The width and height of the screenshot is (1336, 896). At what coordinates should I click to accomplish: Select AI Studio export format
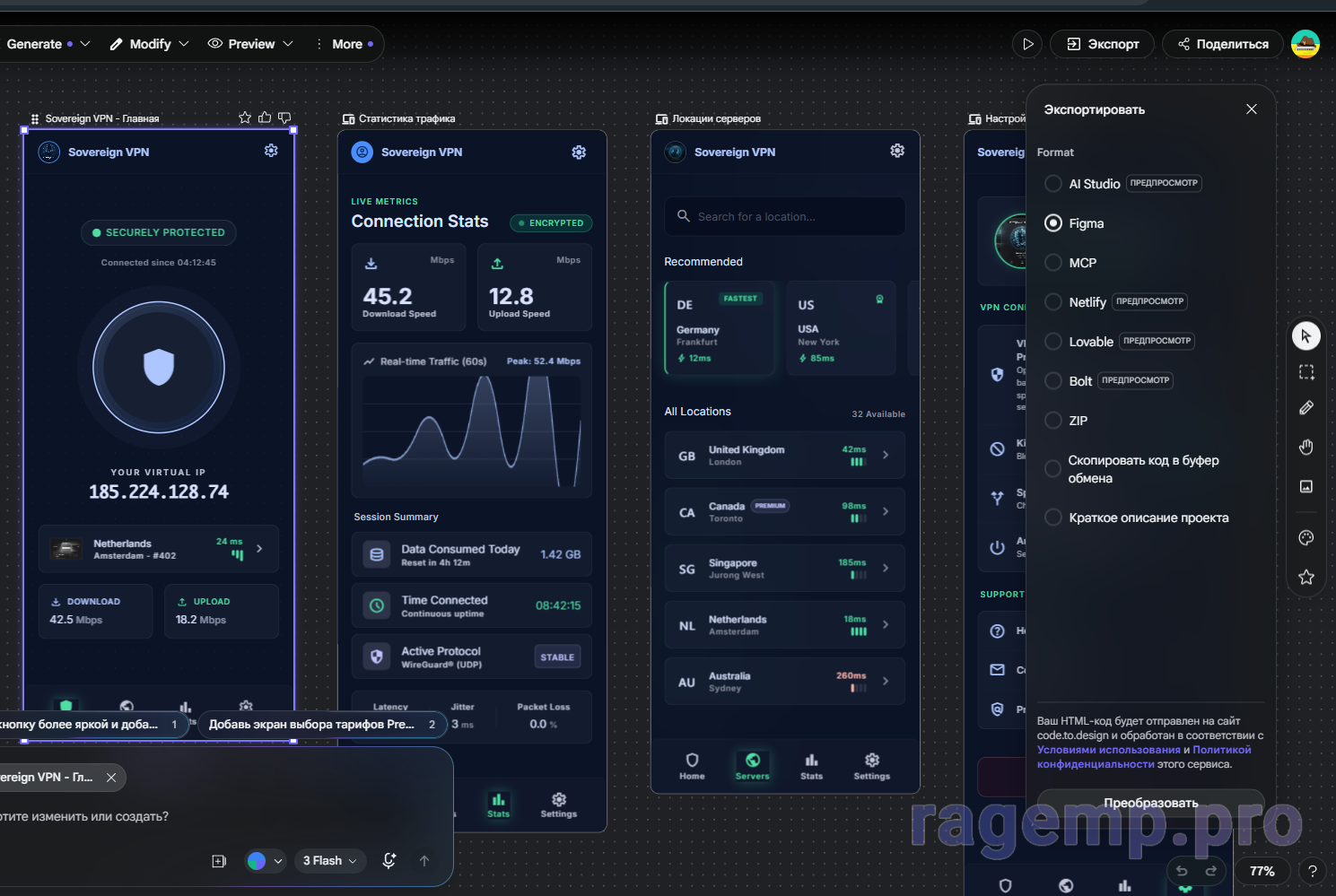[x=1053, y=184]
